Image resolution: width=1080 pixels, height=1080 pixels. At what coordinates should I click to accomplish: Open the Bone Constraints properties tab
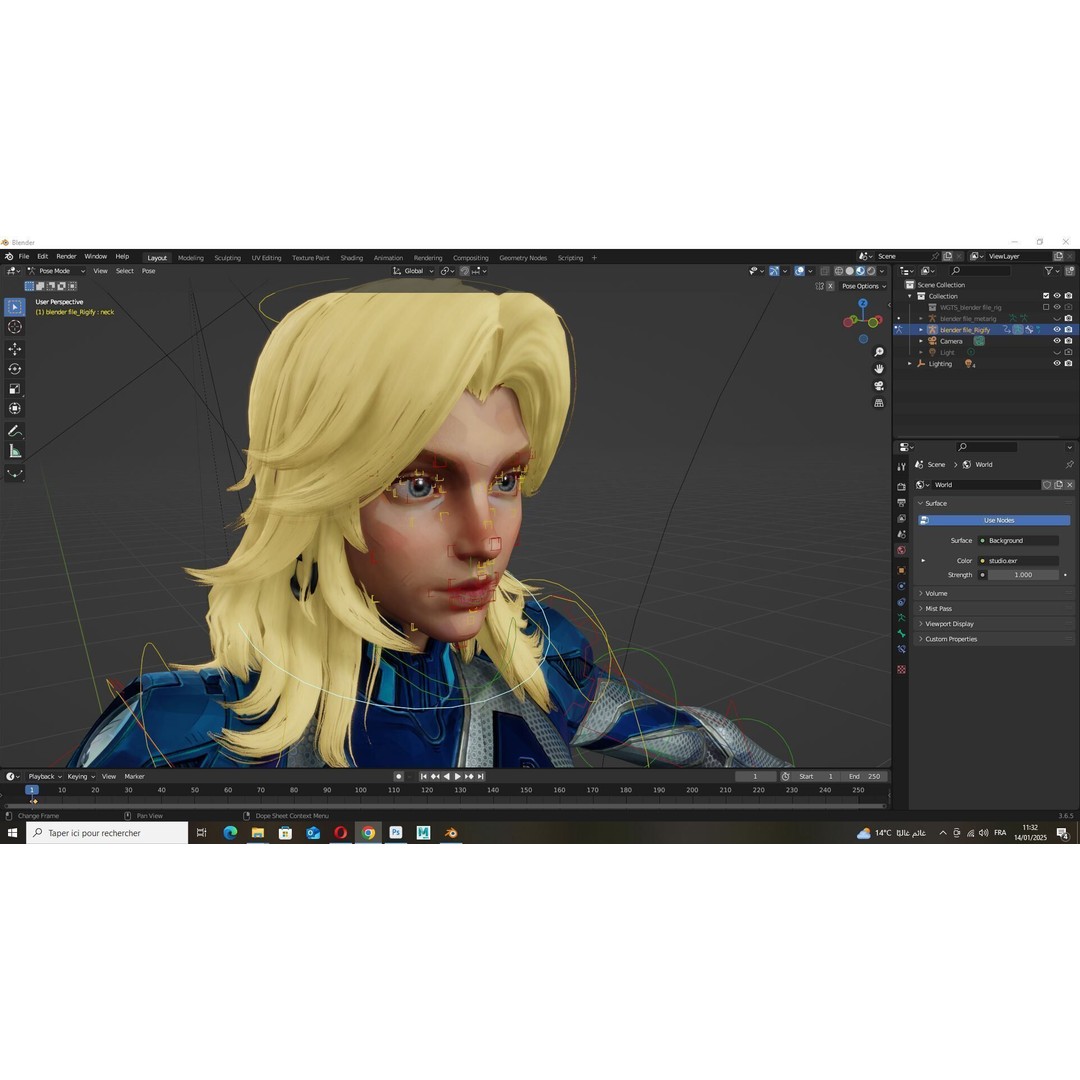(x=901, y=650)
